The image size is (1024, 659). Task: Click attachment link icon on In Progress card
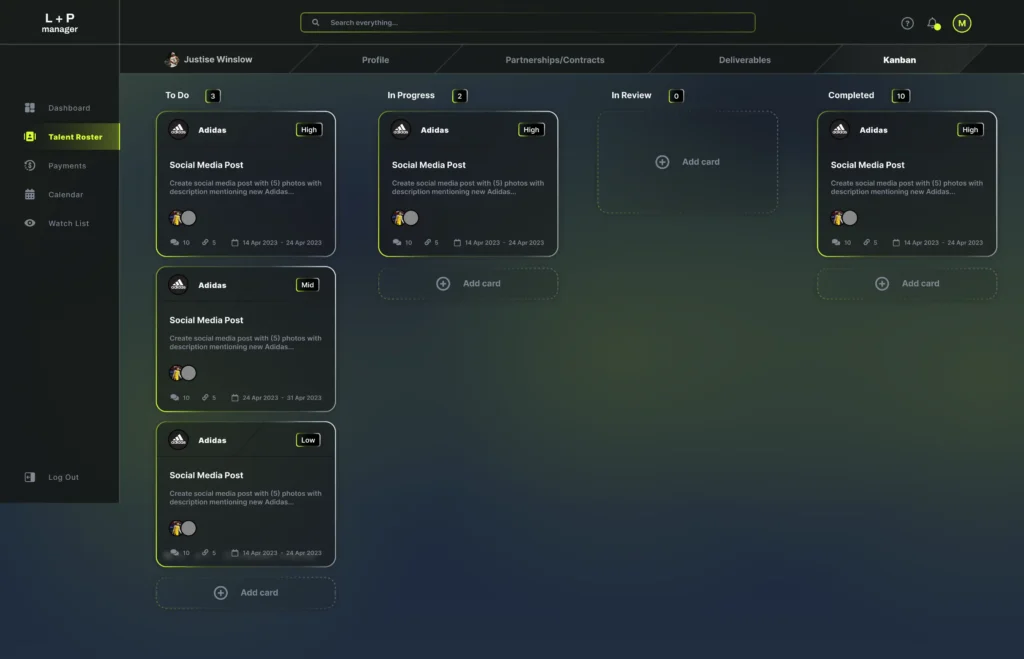(x=428, y=242)
